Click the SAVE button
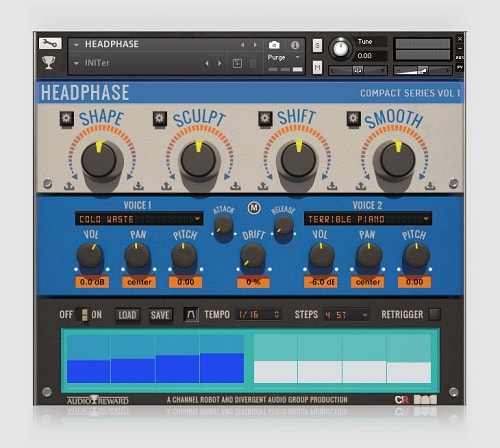The image size is (500, 448). tap(160, 315)
